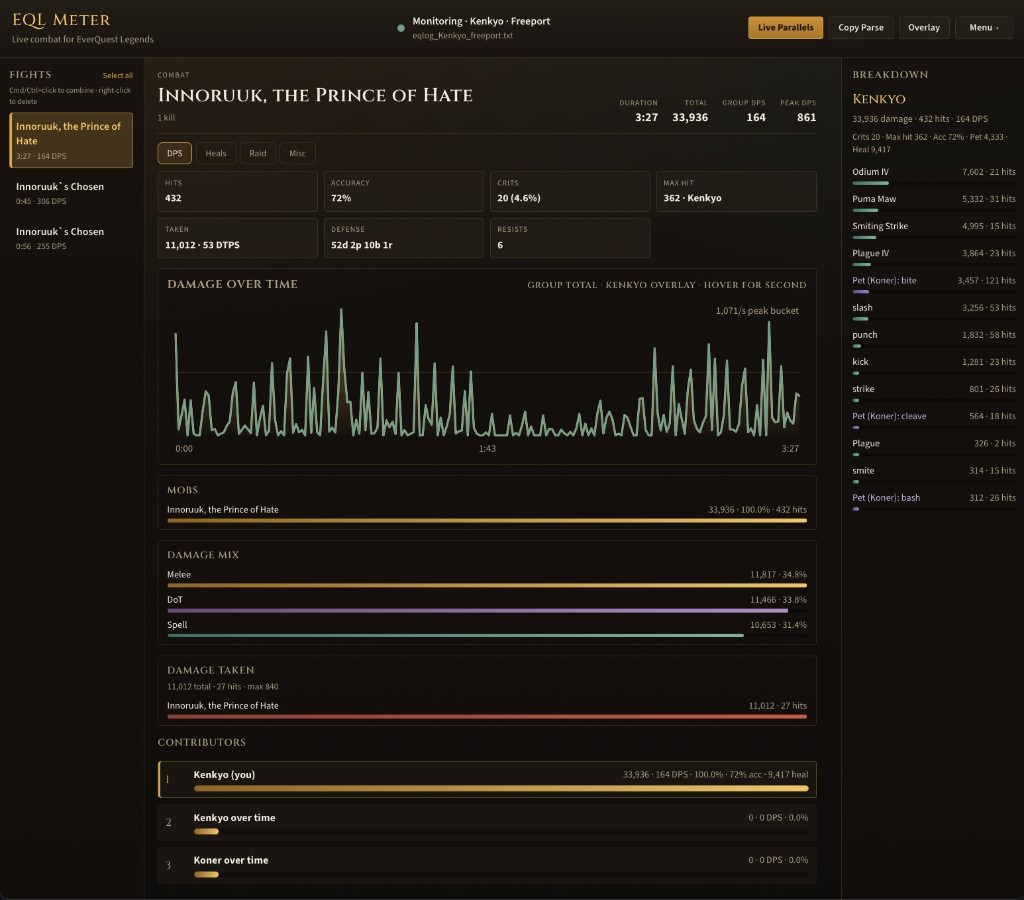The width and height of the screenshot is (1024, 900).
Task: Click strike entry in breakdown
Action: [933, 393]
